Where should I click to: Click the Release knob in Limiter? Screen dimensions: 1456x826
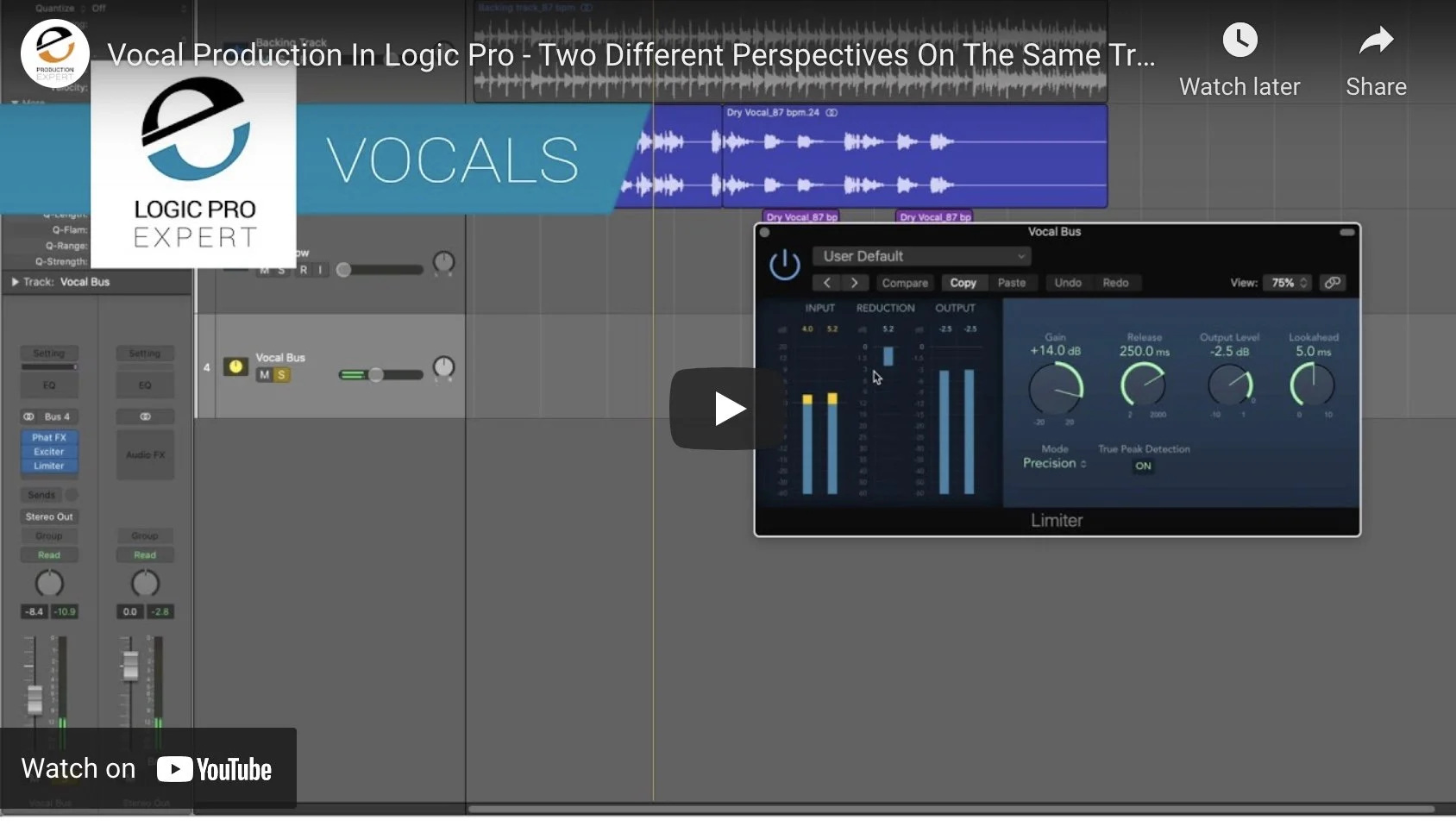[x=1143, y=385]
